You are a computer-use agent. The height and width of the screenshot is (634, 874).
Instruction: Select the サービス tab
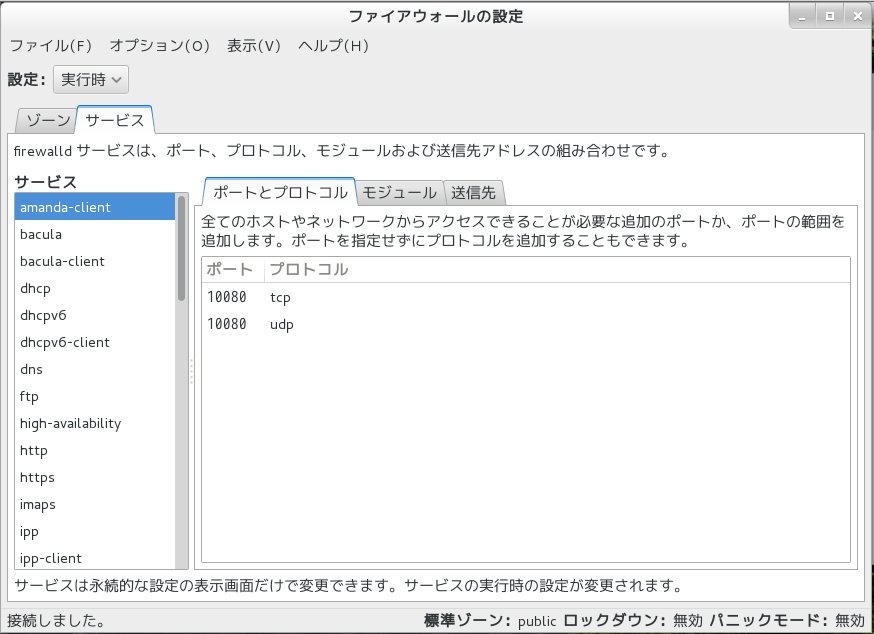tap(114, 121)
